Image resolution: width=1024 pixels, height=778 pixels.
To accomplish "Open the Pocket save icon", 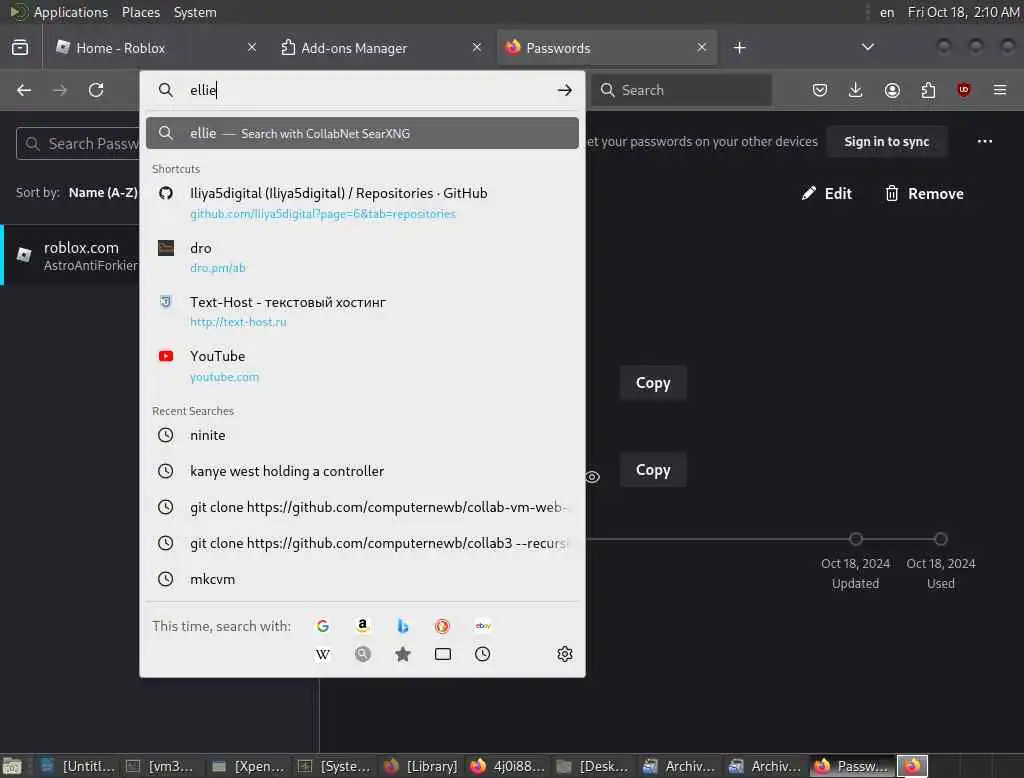I will [820, 90].
